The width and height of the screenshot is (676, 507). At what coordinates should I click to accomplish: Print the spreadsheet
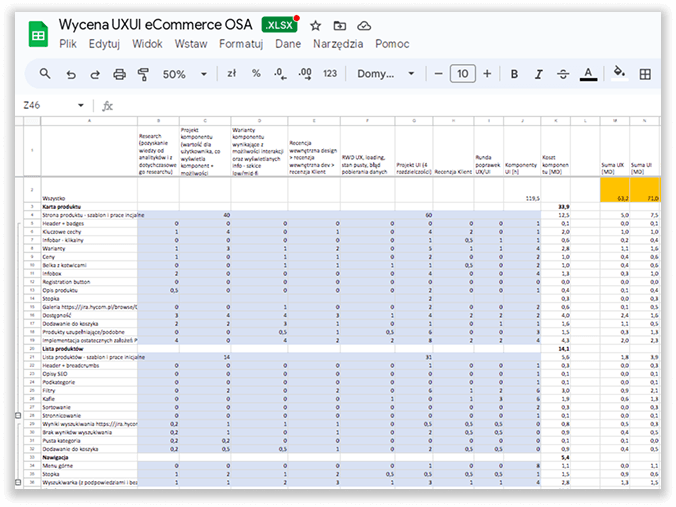[119, 74]
